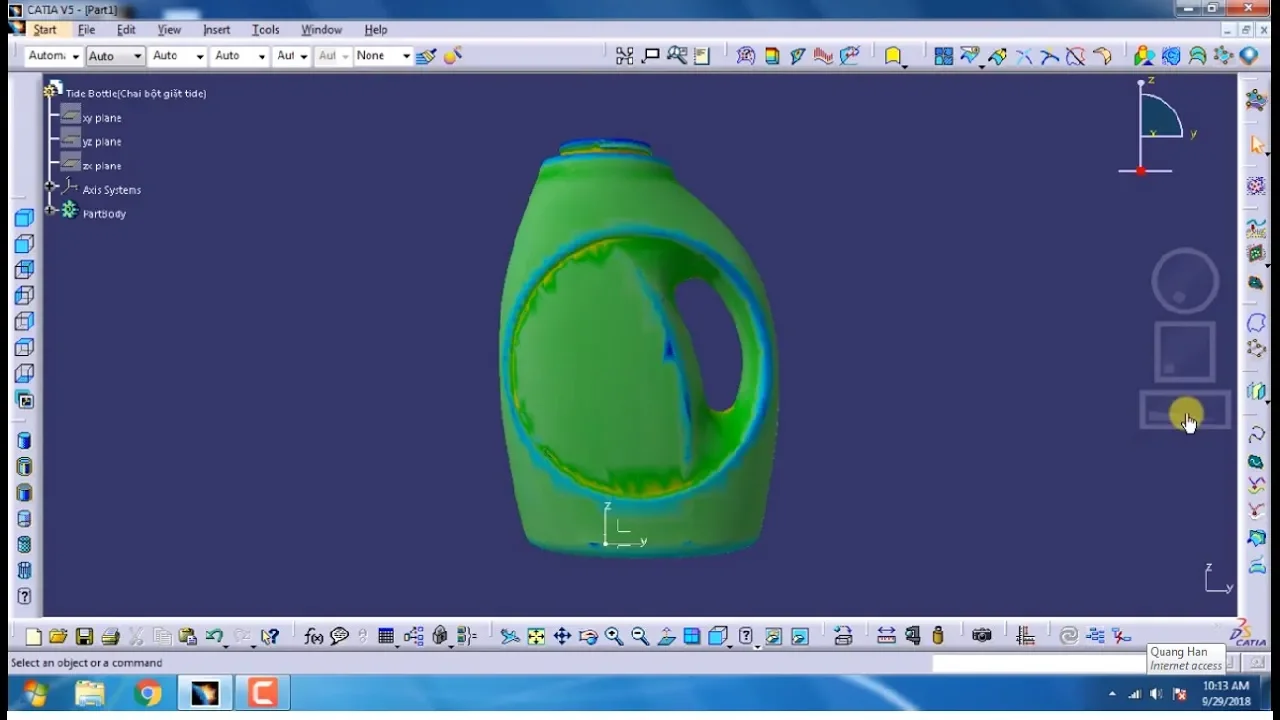Click the Create Multi-View icon
Screen dimensions: 1280x720
692,636
